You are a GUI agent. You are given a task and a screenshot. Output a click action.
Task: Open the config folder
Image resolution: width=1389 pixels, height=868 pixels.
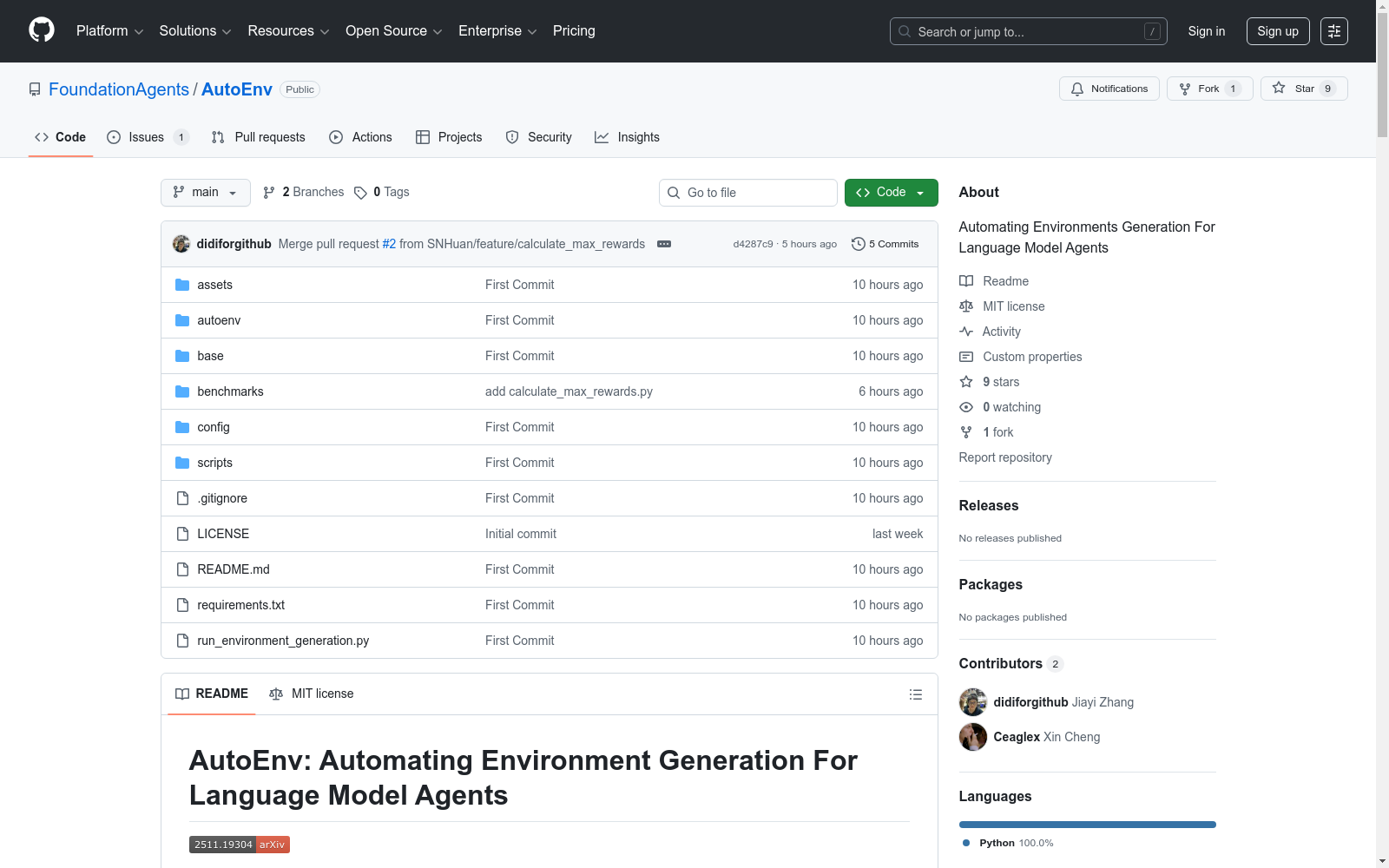pyautogui.click(x=214, y=427)
